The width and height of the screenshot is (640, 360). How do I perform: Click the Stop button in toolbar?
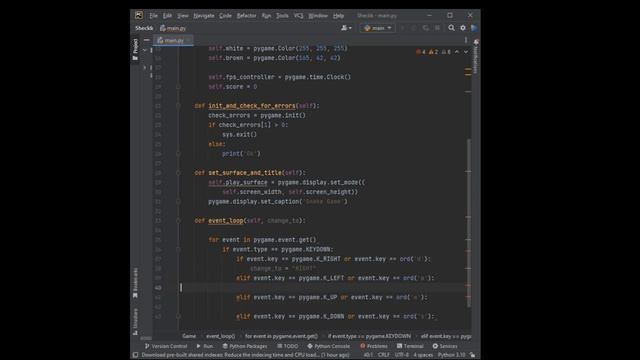tap(437, 28)
